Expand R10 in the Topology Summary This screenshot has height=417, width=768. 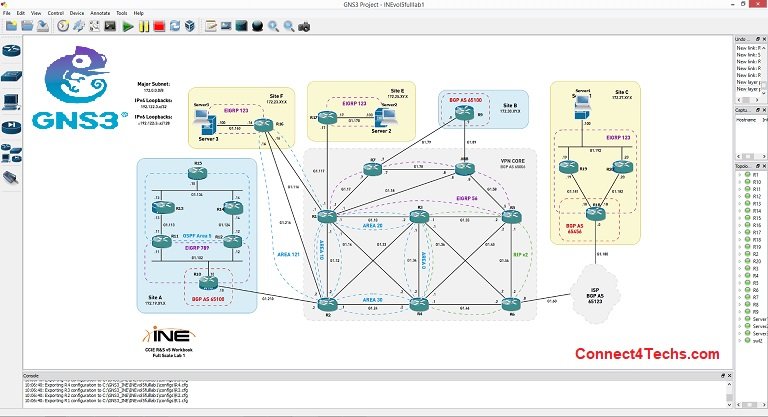[740, 182]
